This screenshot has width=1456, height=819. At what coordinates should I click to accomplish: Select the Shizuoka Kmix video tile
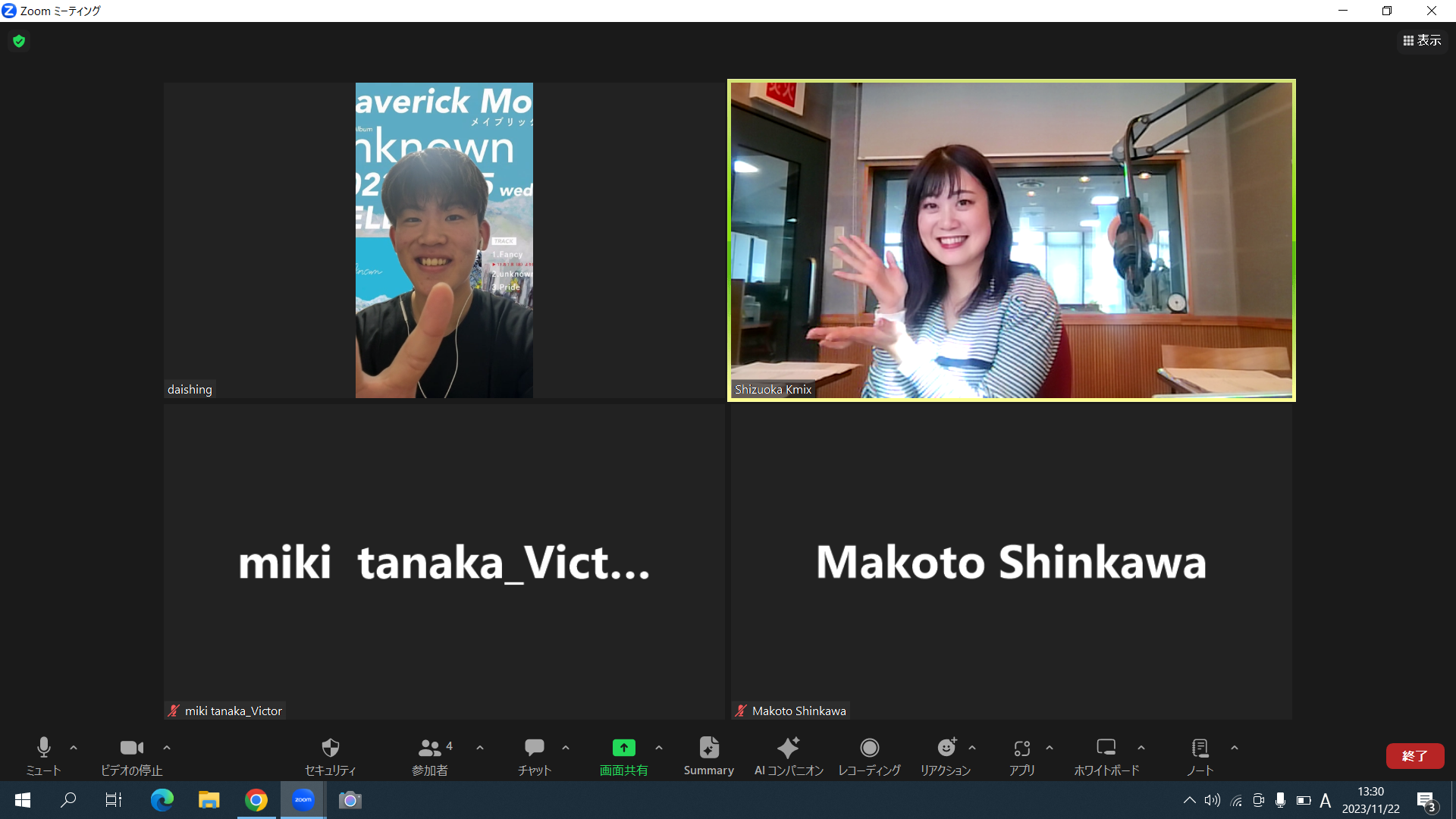(x=1011, y=240)
